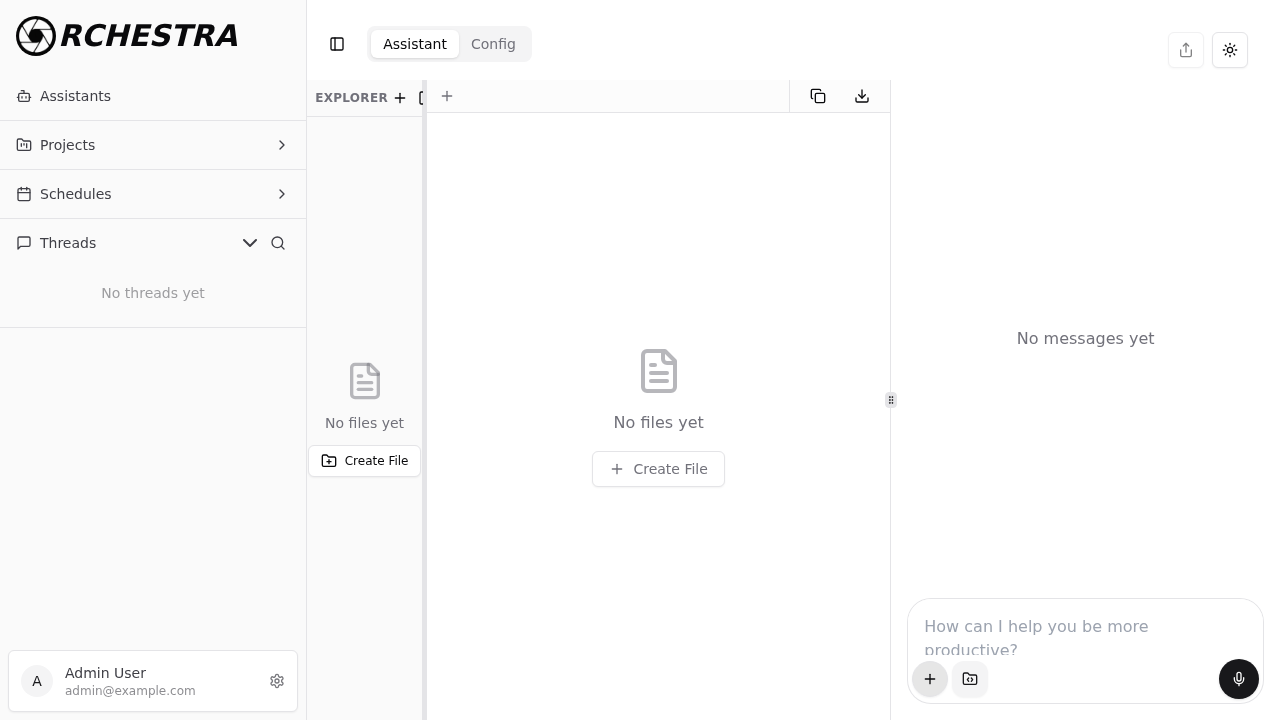Start voice input with microphone button
1280x720 pixels.
(1239, 679)
